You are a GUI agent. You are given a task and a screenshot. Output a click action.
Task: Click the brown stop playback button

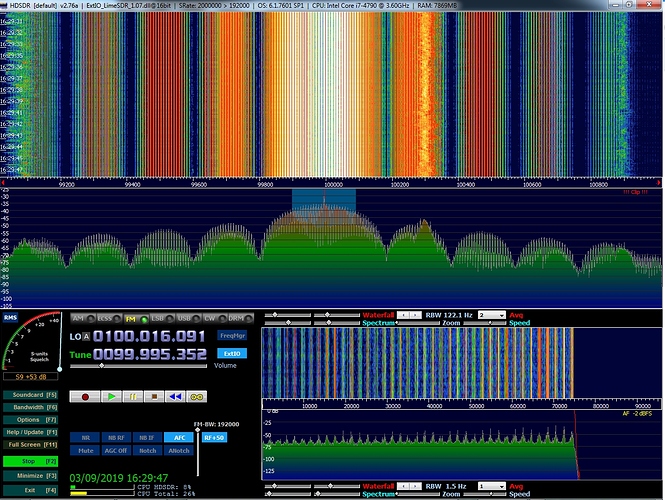click(154, 397)
